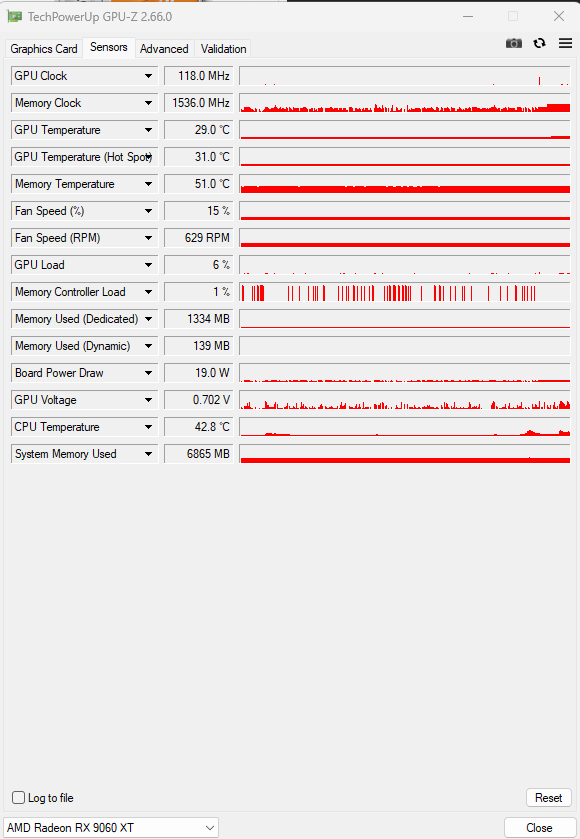Click the refresh arrows icon
Screen dimensions: 580x839
click(x=539, y=43)
